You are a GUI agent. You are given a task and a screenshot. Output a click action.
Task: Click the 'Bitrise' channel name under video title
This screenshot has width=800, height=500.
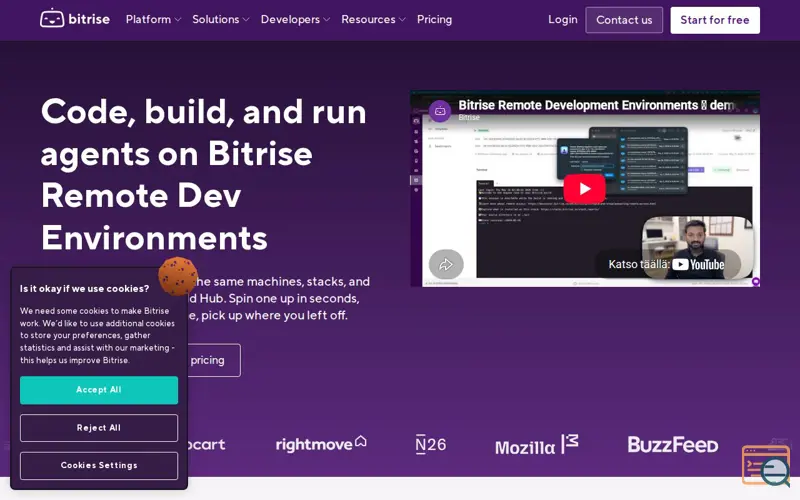click(468, 117)
